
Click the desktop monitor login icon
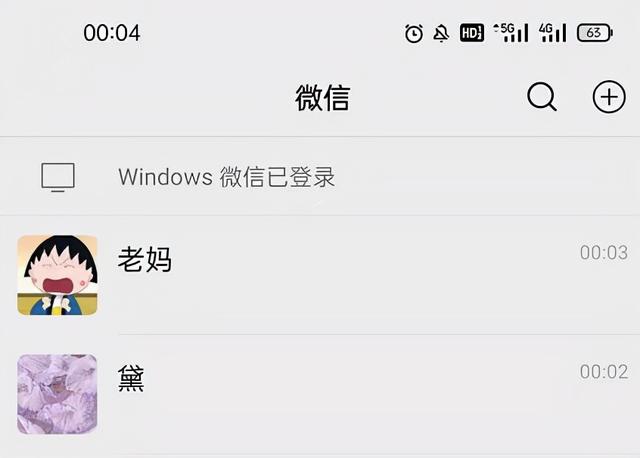pos(58,177)
